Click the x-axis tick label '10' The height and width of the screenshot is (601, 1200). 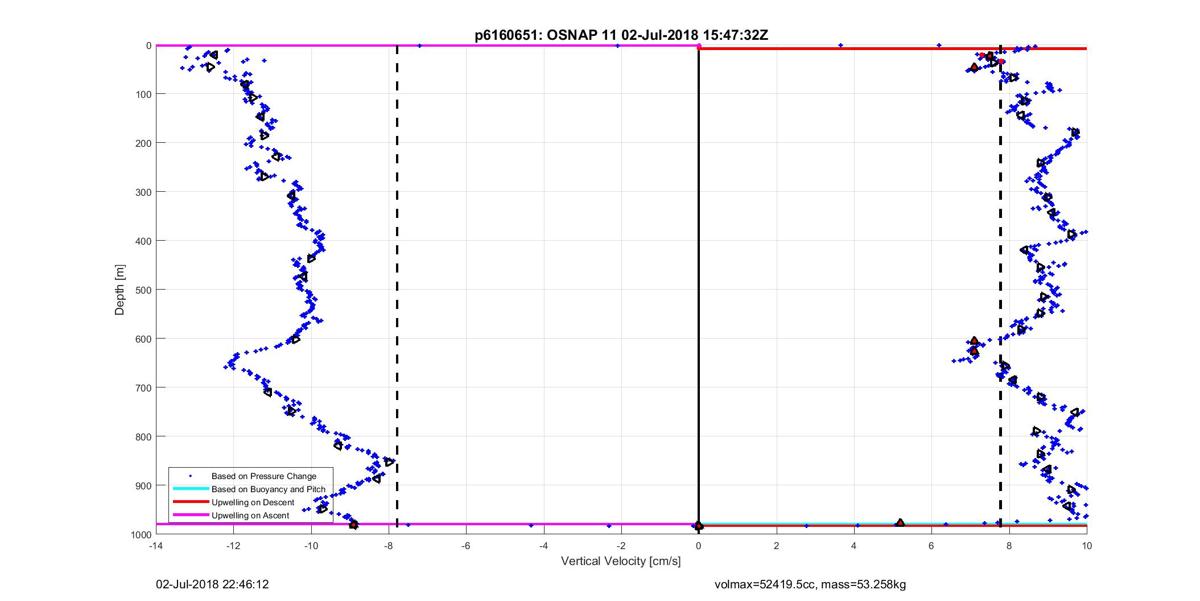[1086, 546]
